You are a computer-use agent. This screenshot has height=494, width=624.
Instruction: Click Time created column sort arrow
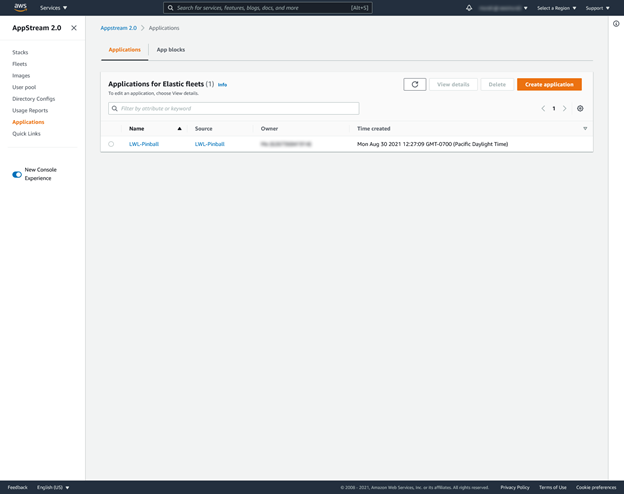585,129
